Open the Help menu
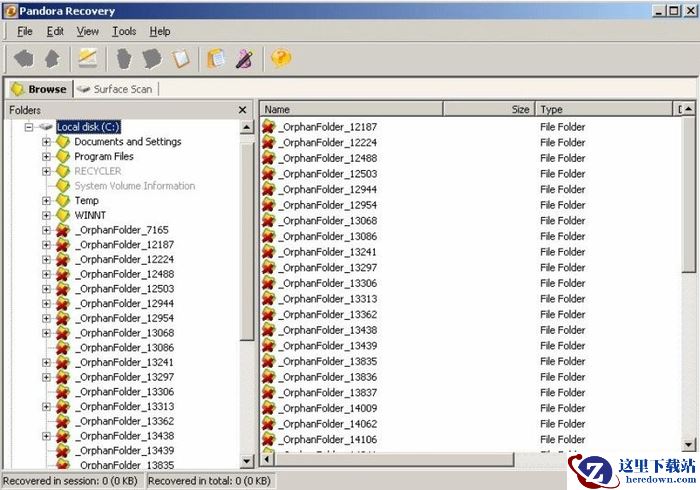The width and height of the screenshot is (700, 490). click(x=159, y=31)
